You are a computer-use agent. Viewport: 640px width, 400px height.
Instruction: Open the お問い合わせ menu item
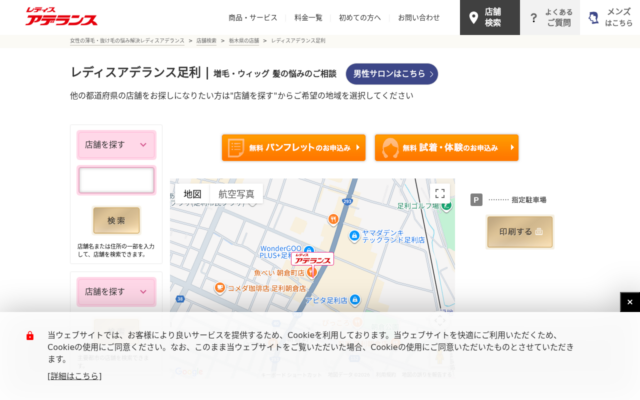pyautogui.click(x=419, y=18)
